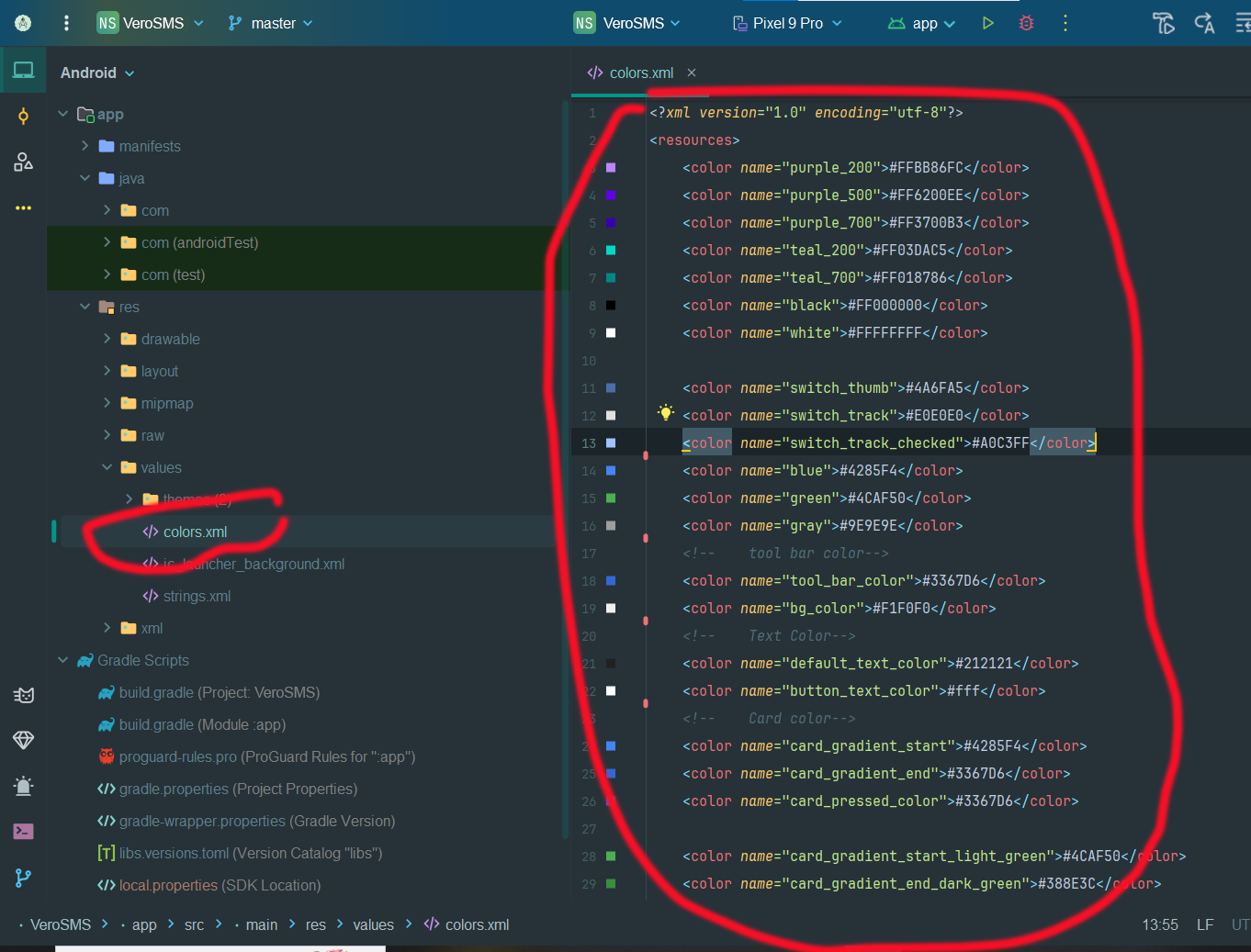Open the Profiler tool window icon
1251x952 pixels.
point(24,786)
